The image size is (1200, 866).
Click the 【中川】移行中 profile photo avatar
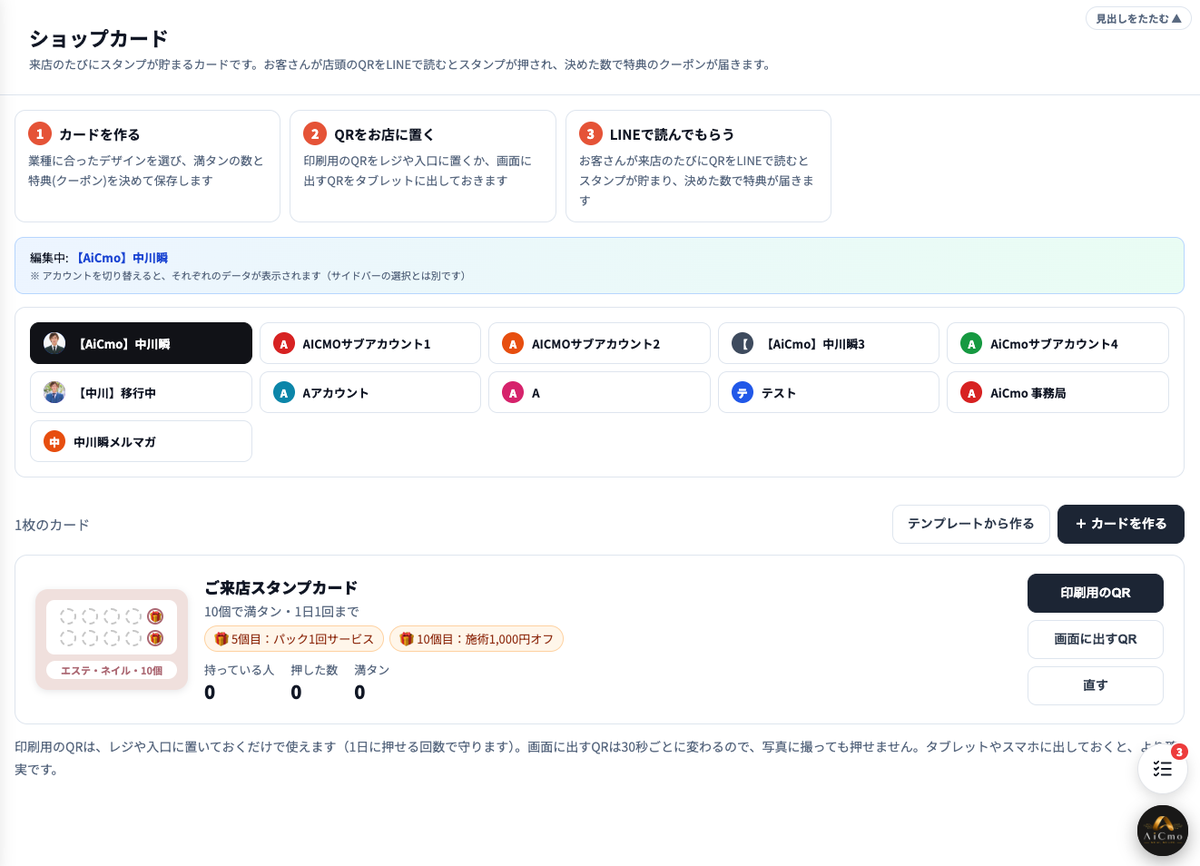click(x=54, y=392)
